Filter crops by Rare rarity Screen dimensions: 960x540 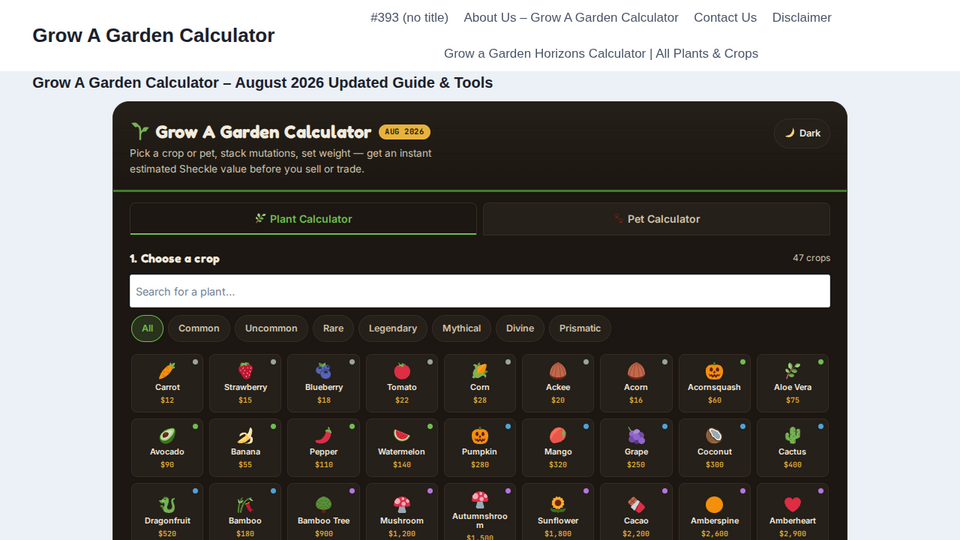[x=333, y=328]
